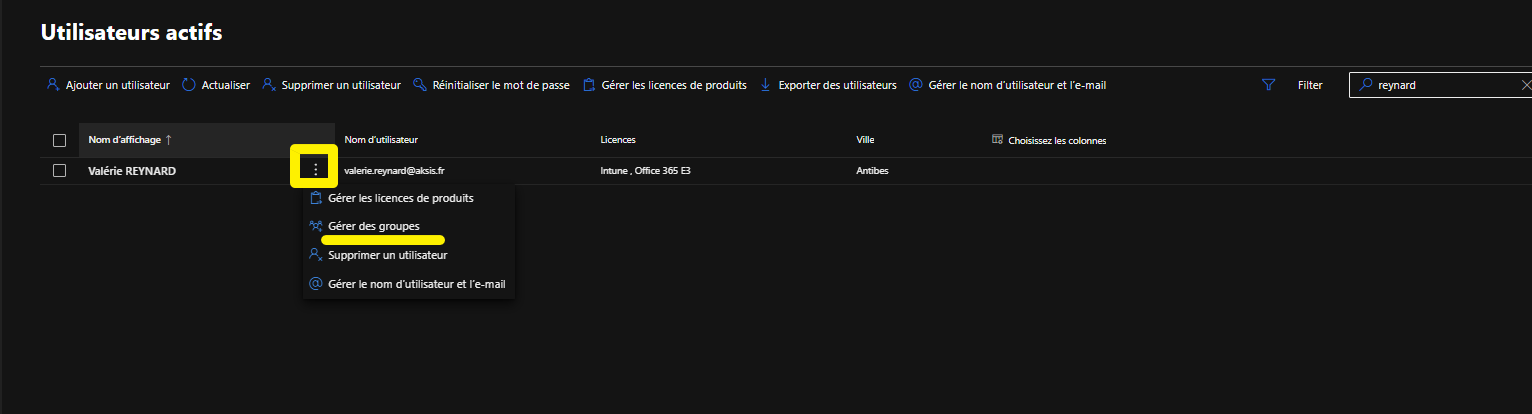The width and height of the screenshot is (1532, 414).
Task: Tick the select-all checkbox in the header row
Action: pyautogui.click(x=59, y=140)
